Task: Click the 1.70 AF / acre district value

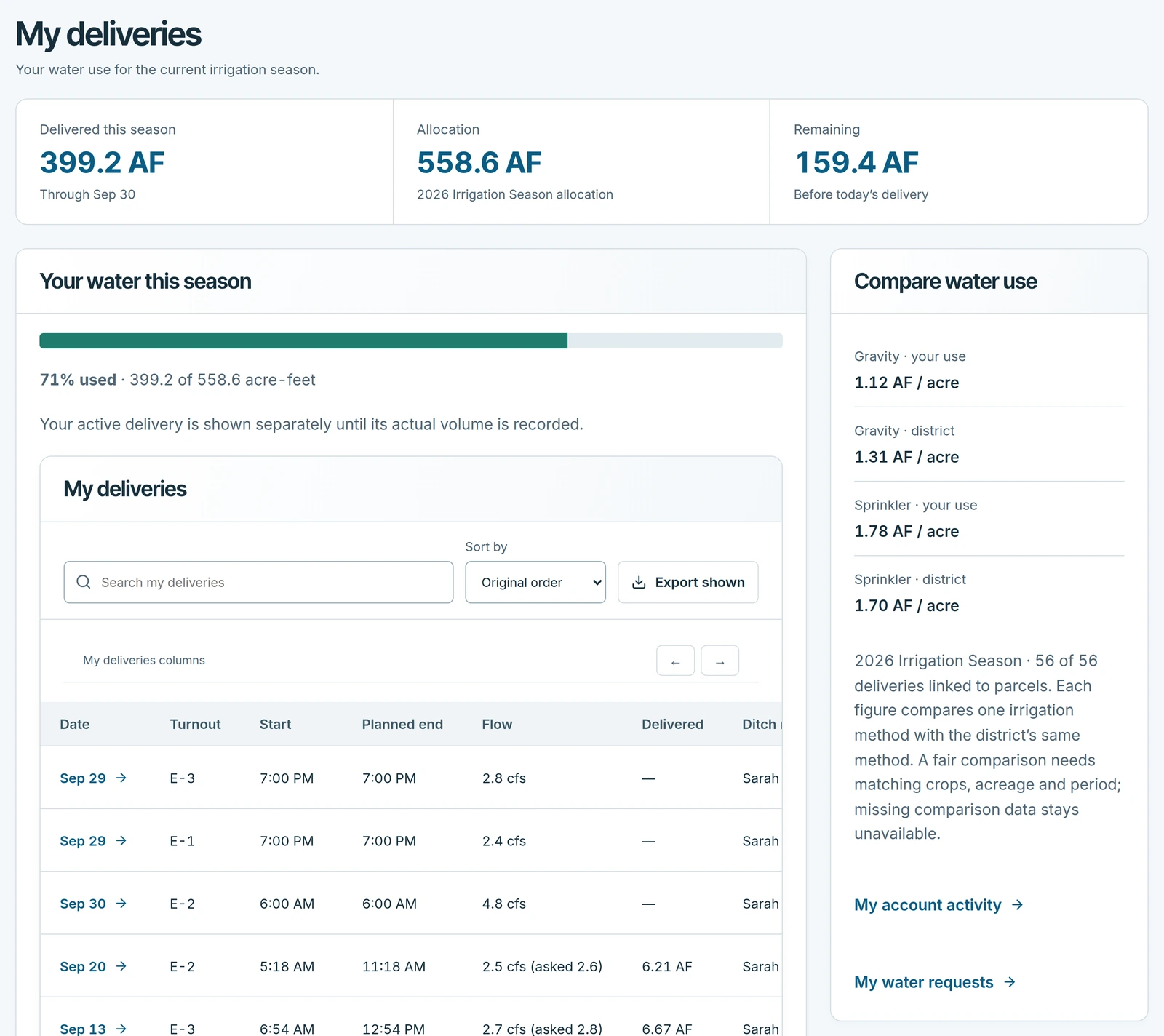Action: 906,605
